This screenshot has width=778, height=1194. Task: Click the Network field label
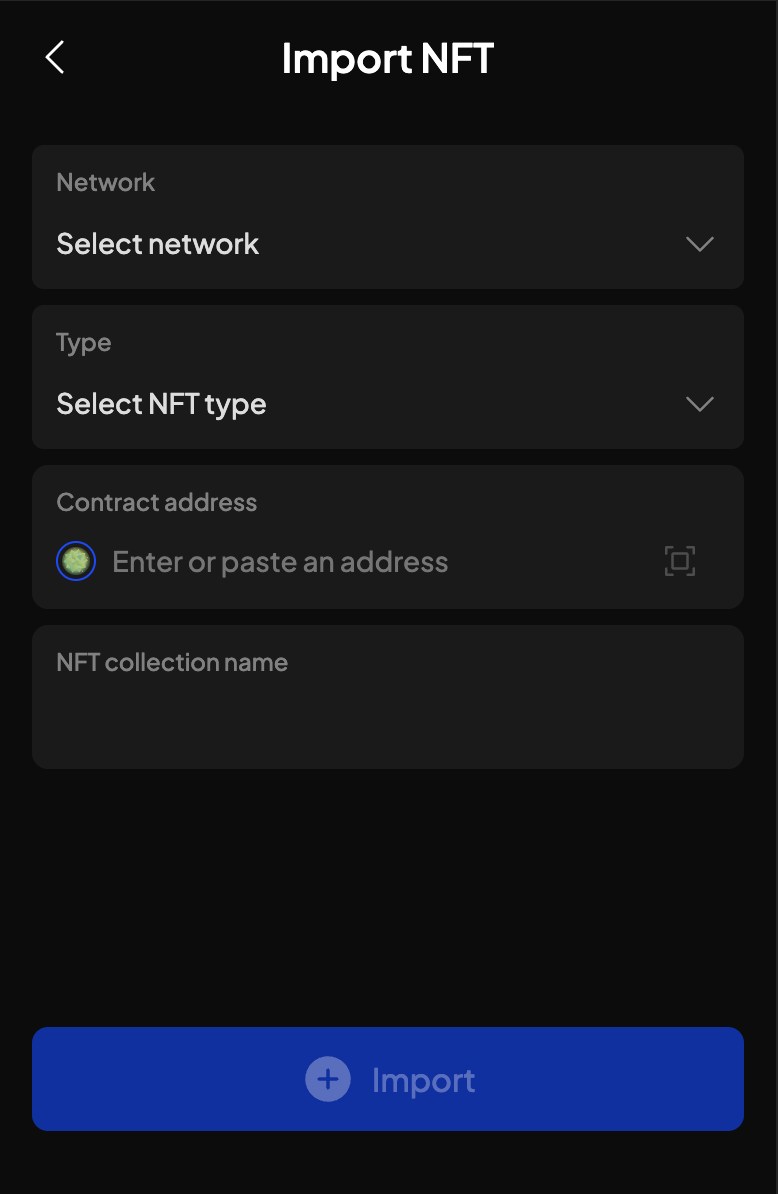[x=106, y=183]
